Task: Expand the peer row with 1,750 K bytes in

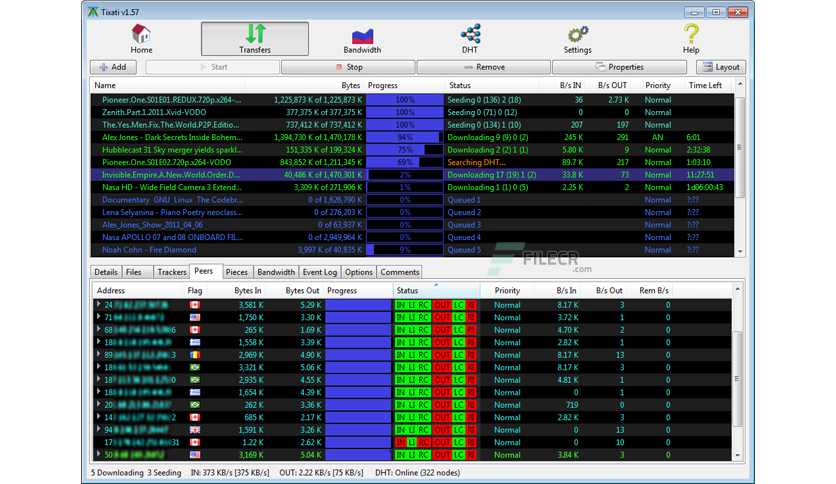Action: click(98, 317)
